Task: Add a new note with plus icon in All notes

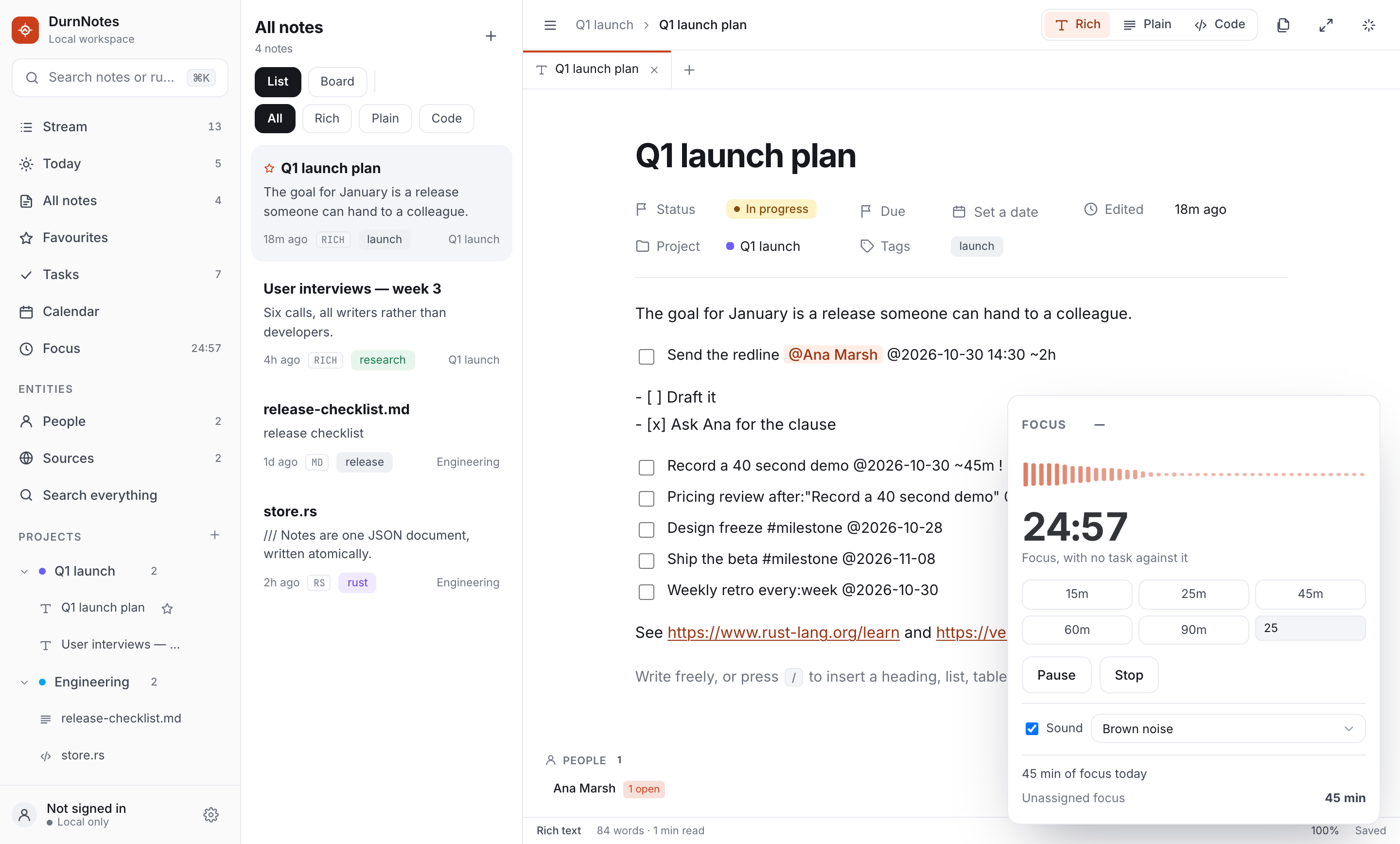Action: point(491,36)
